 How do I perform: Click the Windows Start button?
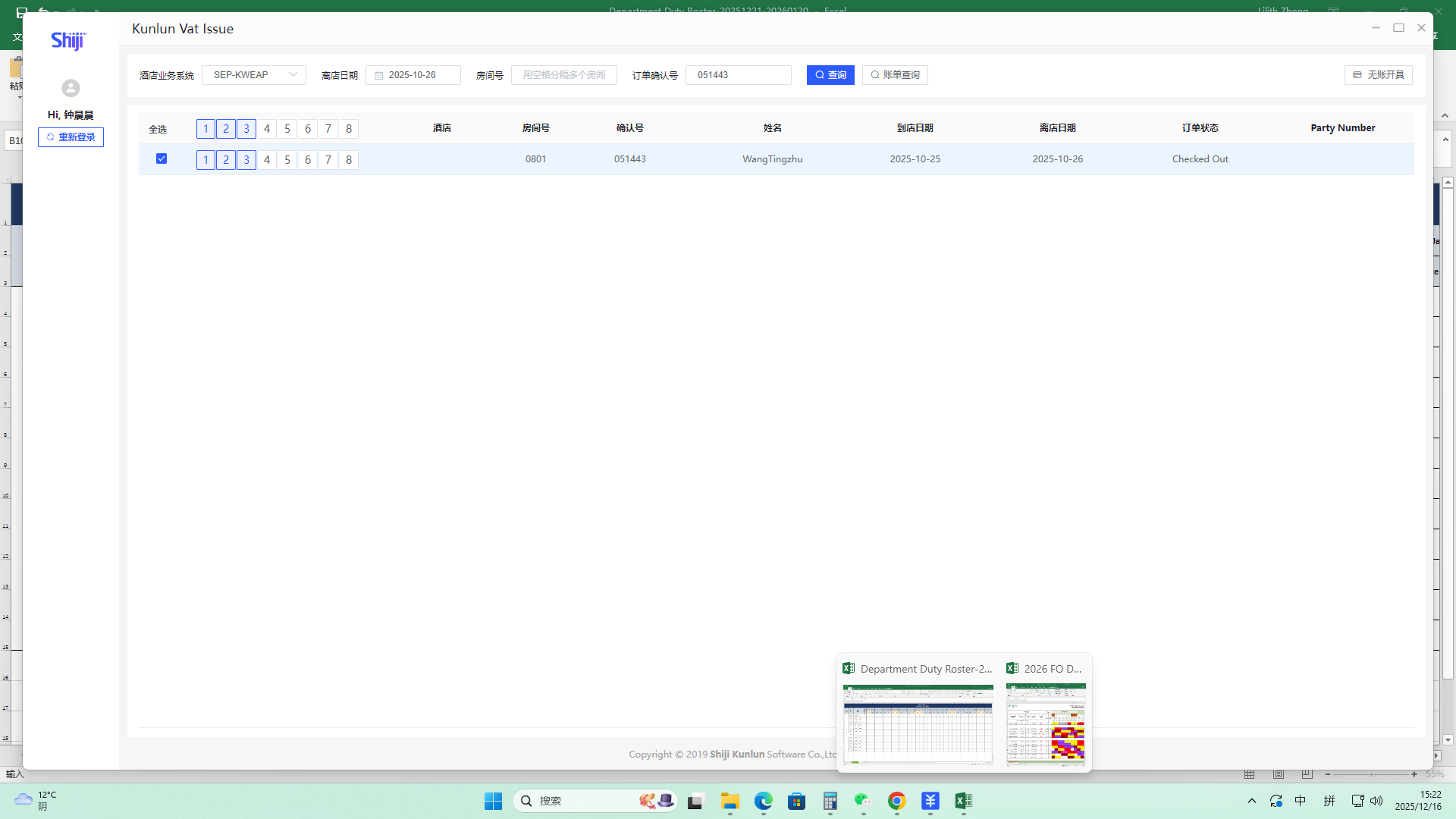click(x=493, y=801)
